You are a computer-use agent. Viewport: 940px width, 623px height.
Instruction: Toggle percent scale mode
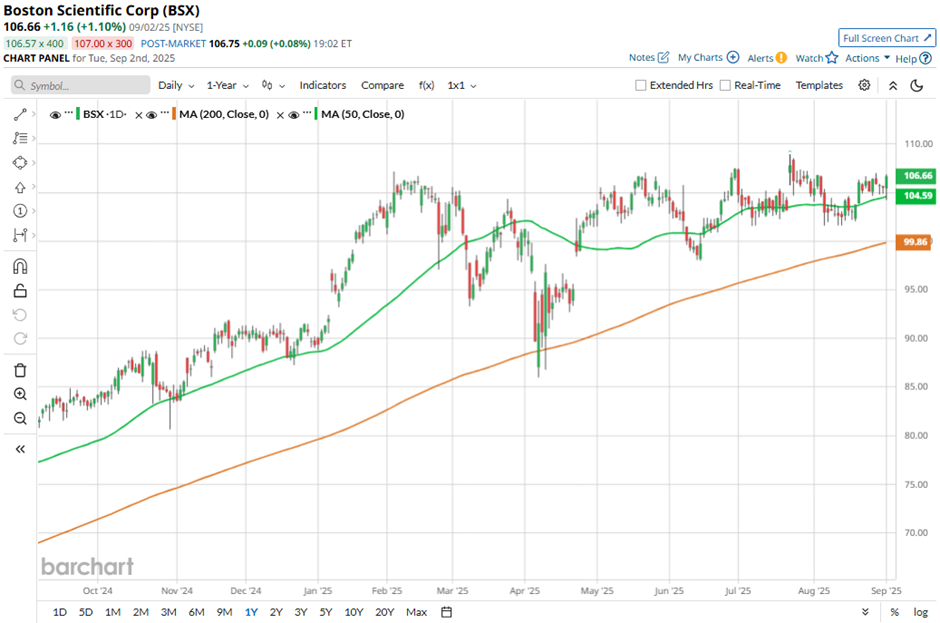click(894, 612)
